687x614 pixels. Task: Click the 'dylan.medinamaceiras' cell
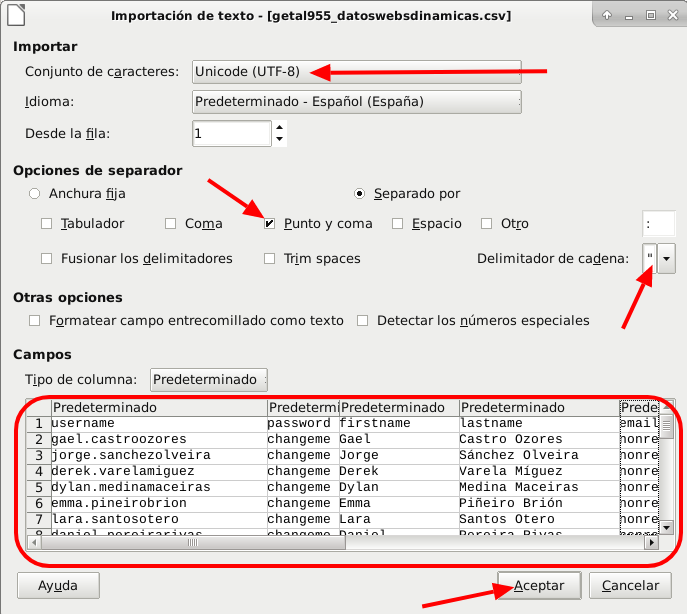pyautogui.click(x=159, y=487)
